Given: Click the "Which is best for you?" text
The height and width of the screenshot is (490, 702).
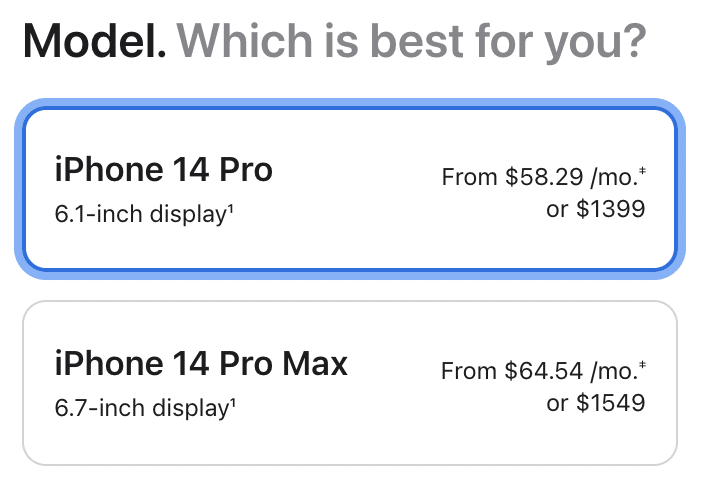Looking at the screenshot, I should [x=411, y=42].
